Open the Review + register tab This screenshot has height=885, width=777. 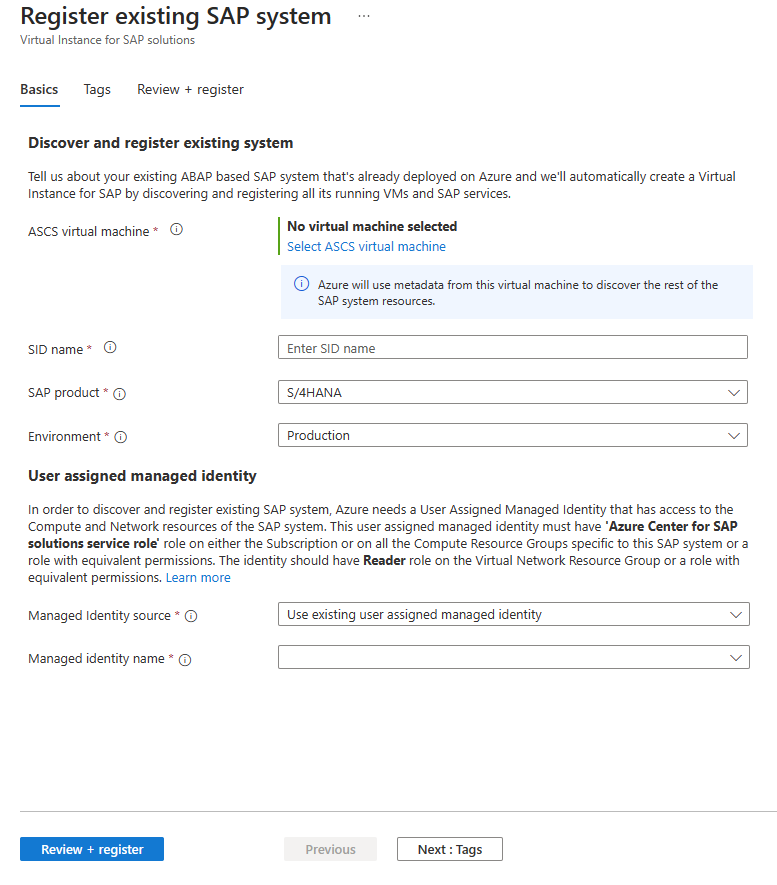click(190, 89)
